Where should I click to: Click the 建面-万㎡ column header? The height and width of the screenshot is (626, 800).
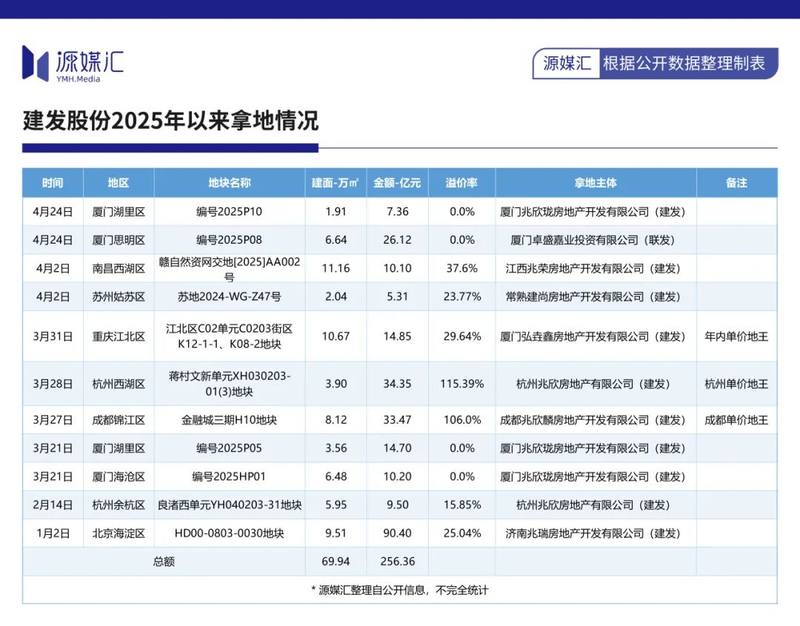point(336,183)
